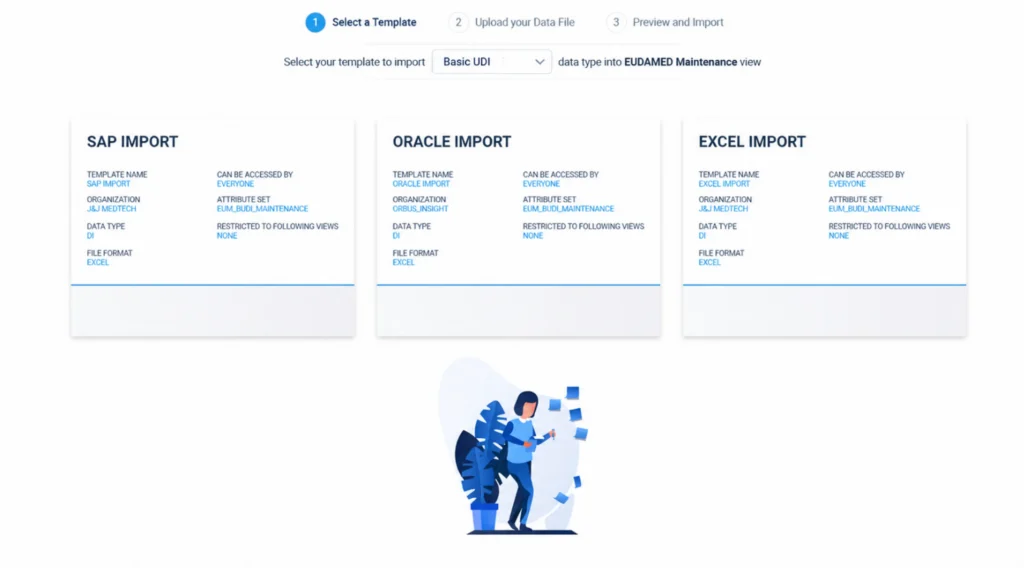The image size is (1024, 568).
Task: Click EXCEL file format in EXCEL IMPORT card
Action: point(709,262)
